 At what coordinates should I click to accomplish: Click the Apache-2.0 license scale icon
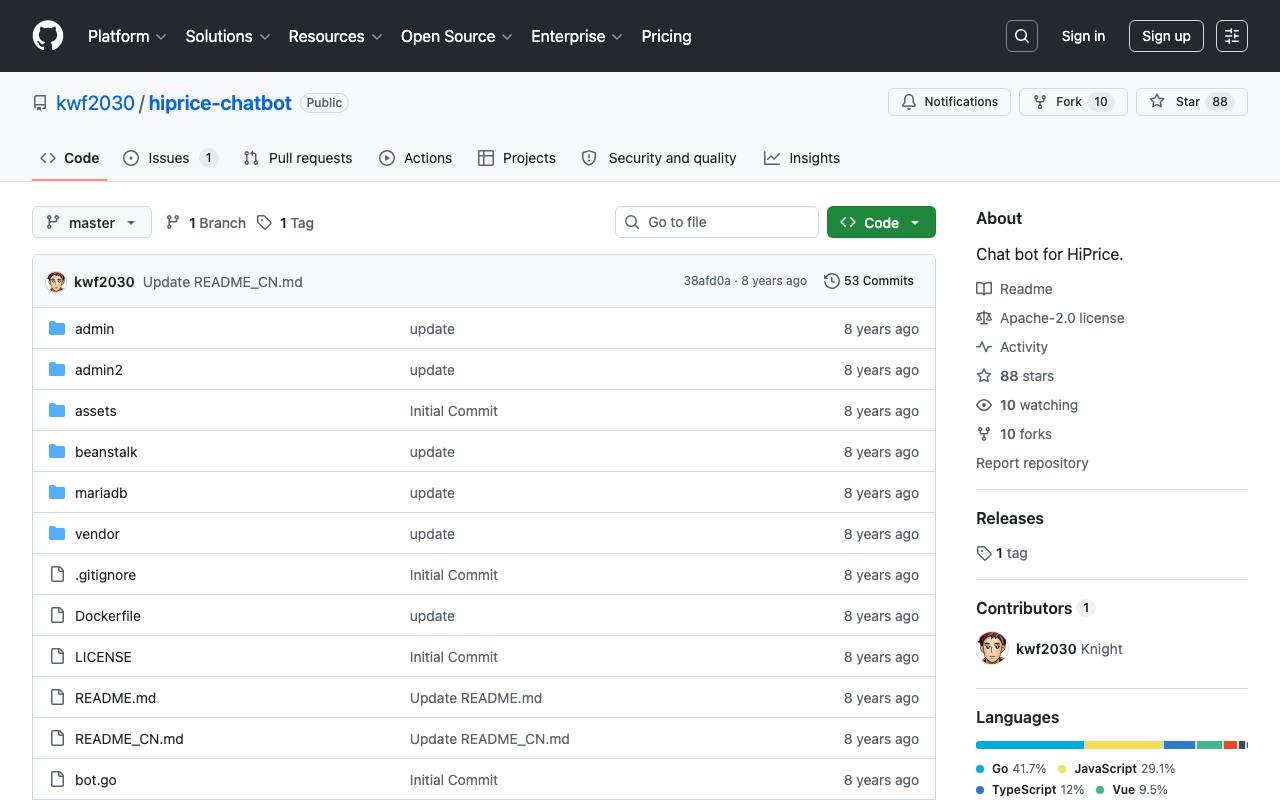(x=984, y=318)
